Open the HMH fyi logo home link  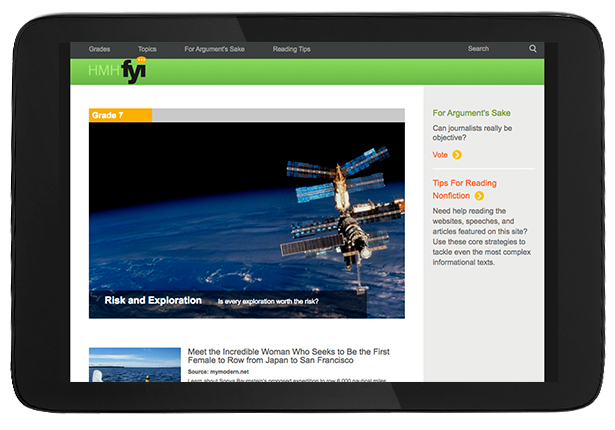pos(117,71)
